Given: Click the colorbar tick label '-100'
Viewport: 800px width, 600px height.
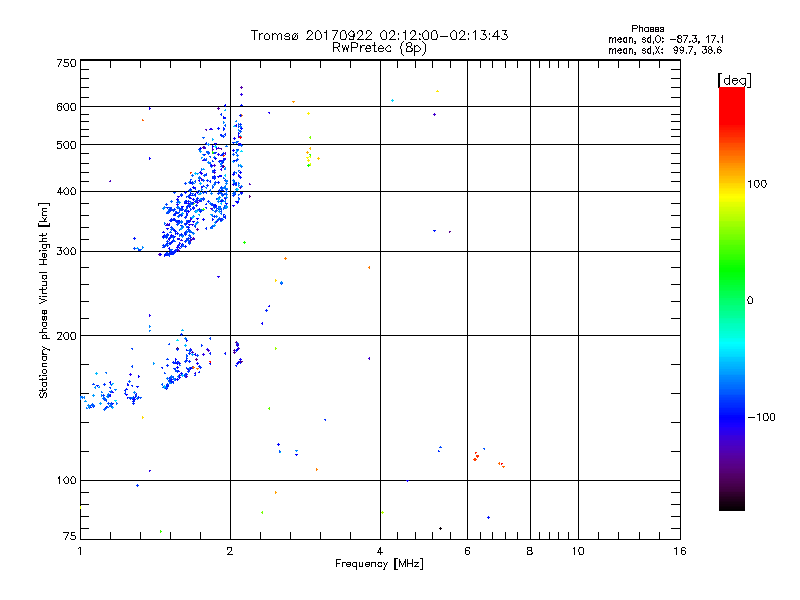Looking at the screenshot, I should (761, 417).
